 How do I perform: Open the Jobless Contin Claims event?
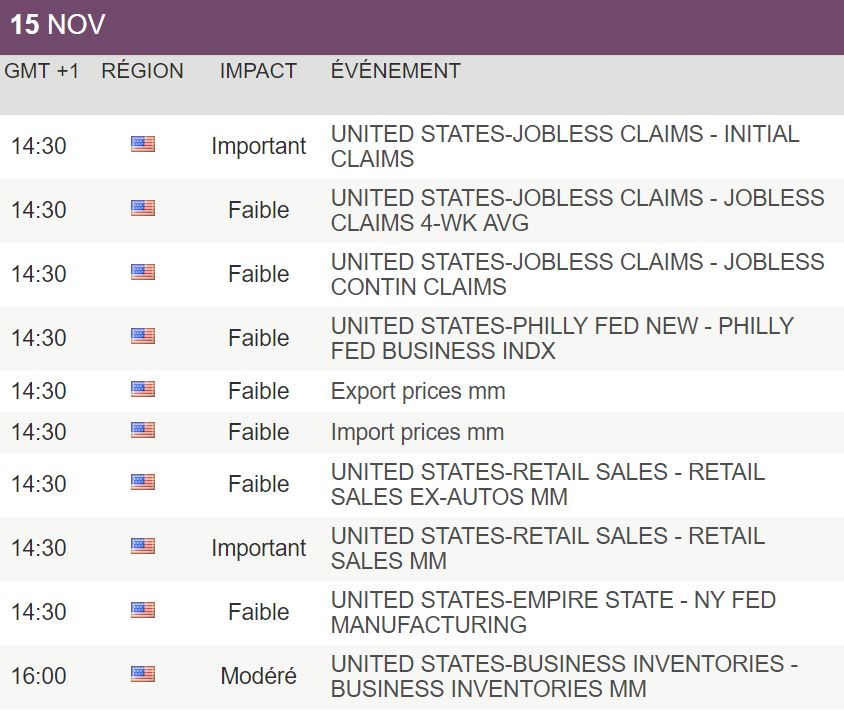coord(577,274)
